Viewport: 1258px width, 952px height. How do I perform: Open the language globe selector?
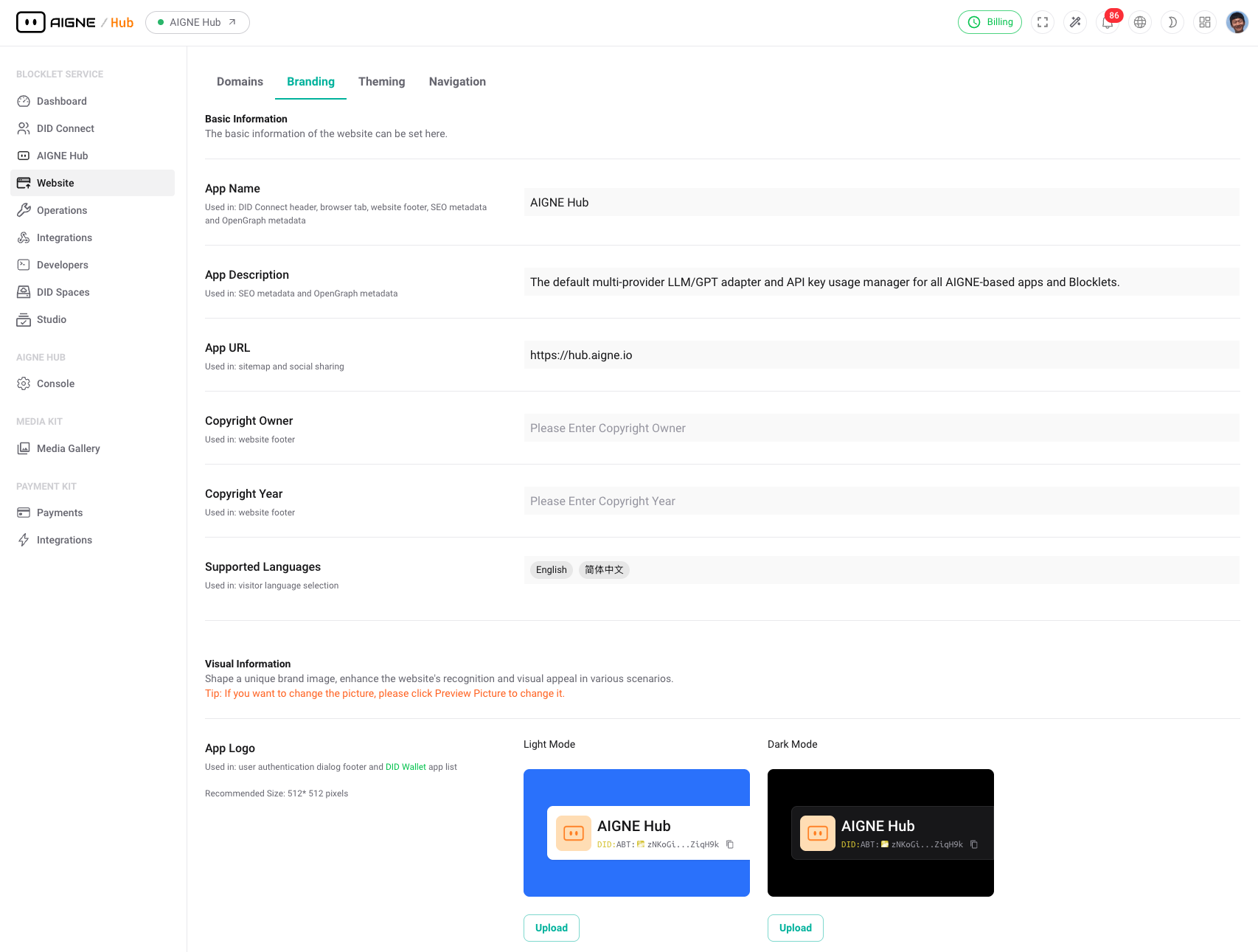click(1140, 22)
